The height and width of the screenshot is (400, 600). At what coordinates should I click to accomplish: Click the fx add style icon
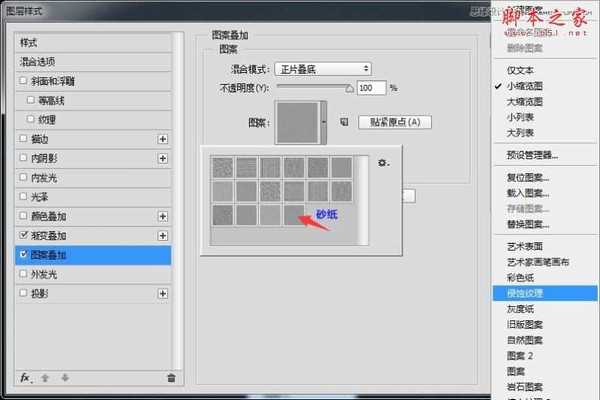coord(25,378)
